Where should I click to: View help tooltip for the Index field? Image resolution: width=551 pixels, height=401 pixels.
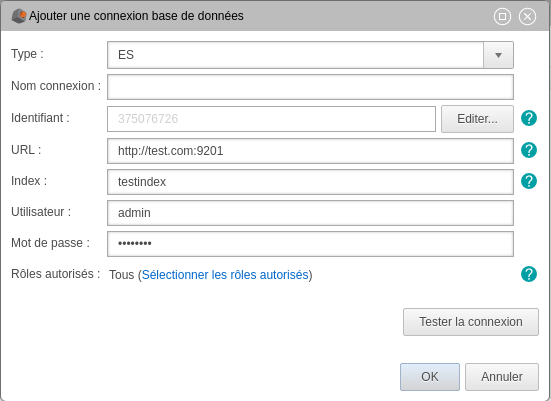pos(529,181)
